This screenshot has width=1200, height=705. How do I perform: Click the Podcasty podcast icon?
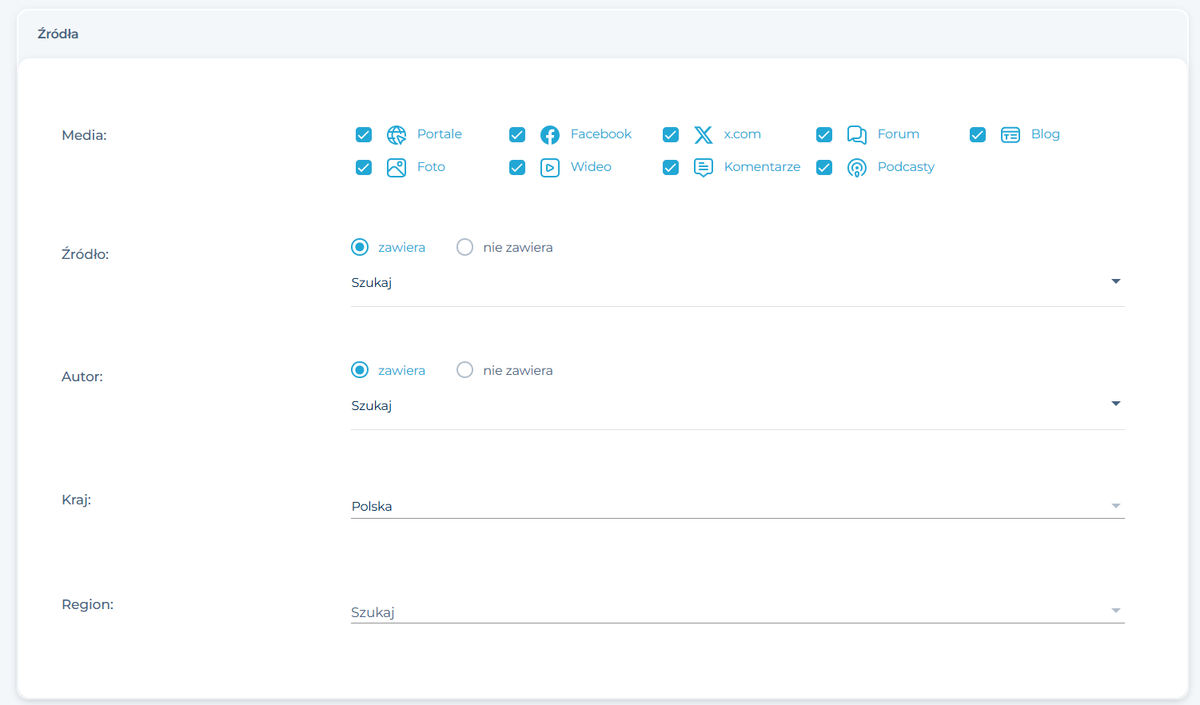[857, 168]
